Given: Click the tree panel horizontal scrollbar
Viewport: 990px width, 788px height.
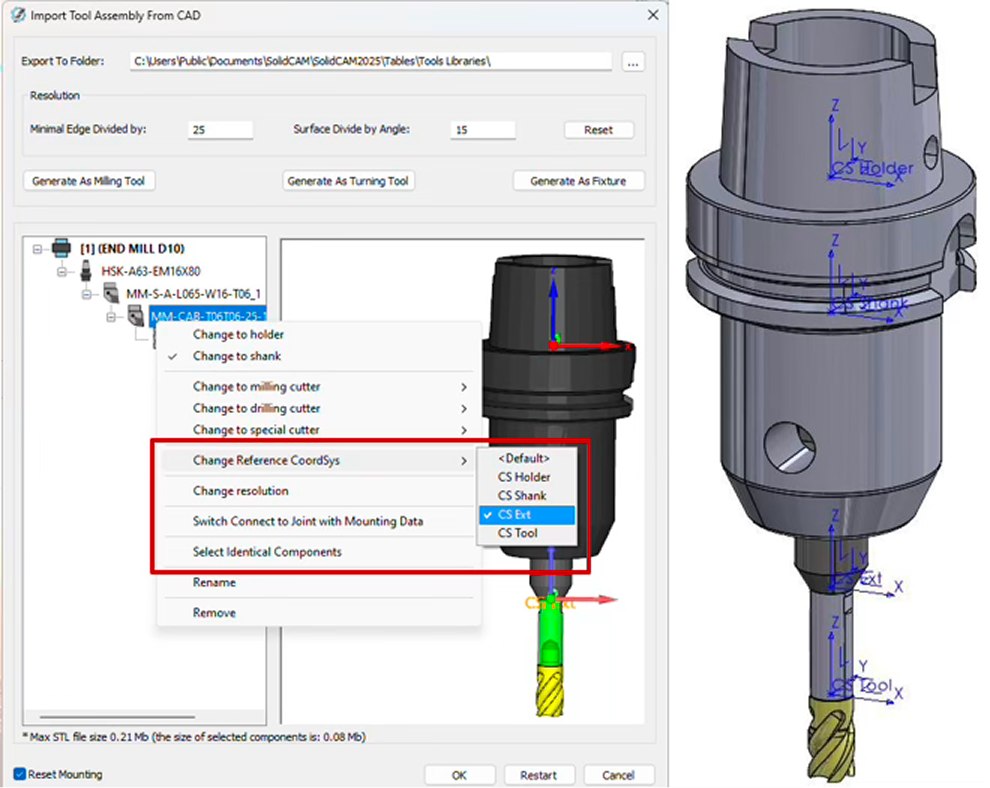Looking at the screenshot, I should (117, 717).
